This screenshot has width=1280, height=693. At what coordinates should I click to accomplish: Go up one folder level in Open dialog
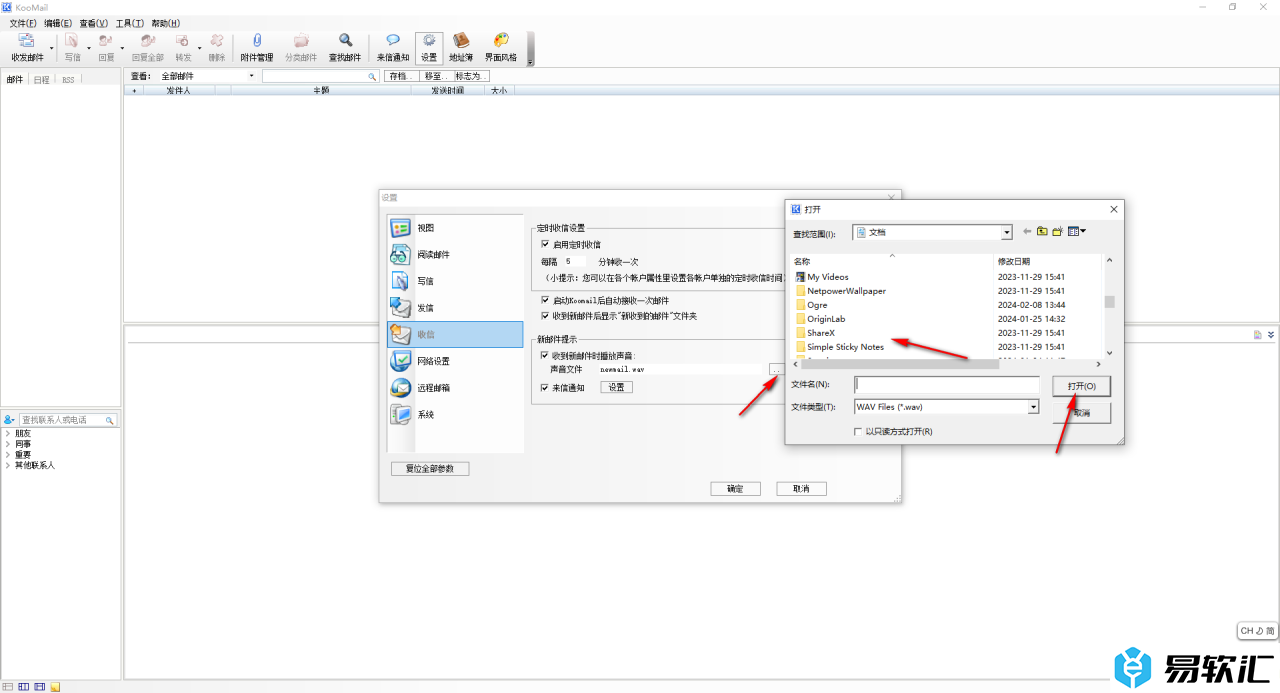(x=1042, y=232)
